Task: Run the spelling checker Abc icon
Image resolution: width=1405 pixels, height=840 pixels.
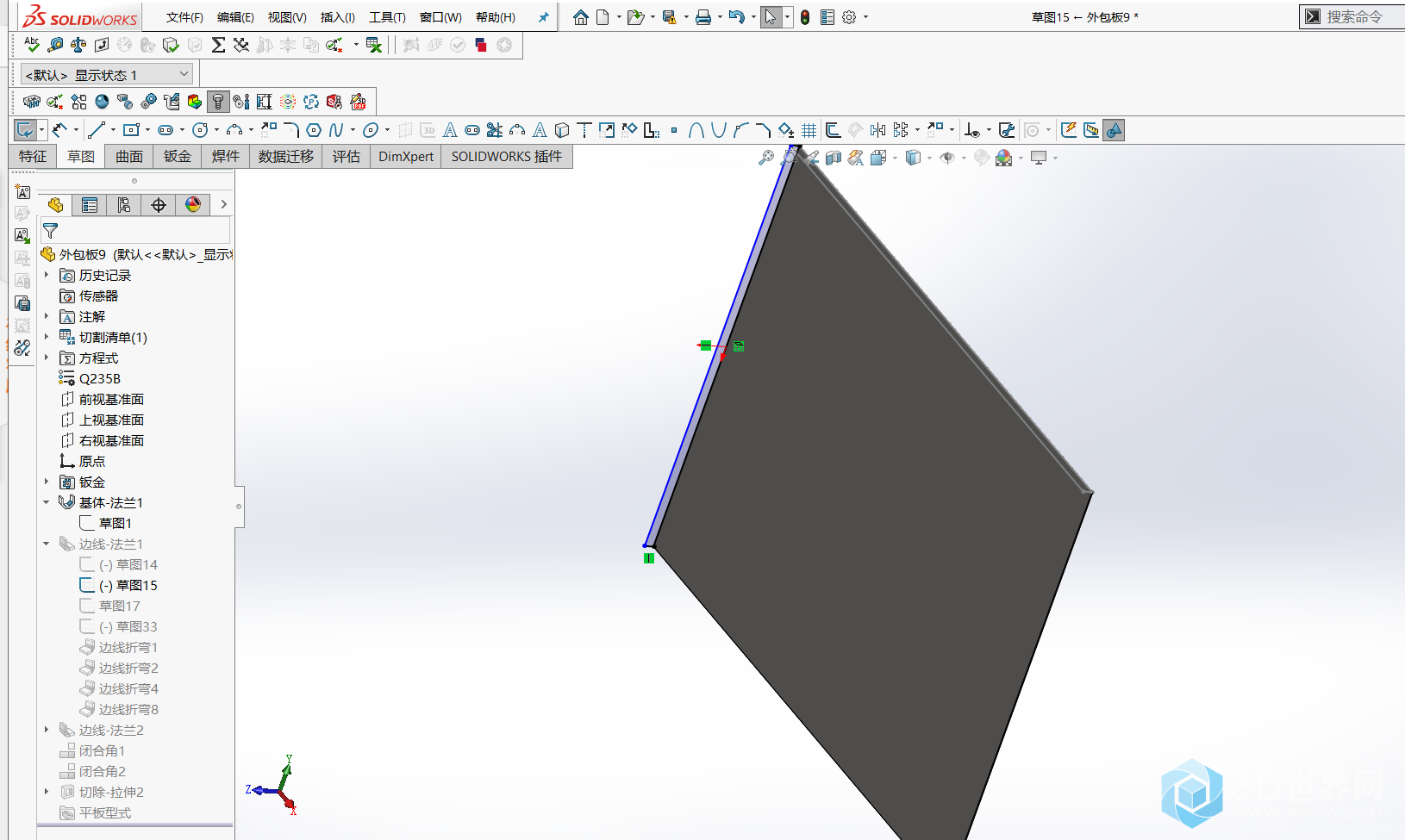Action: (x=32, y=45)
